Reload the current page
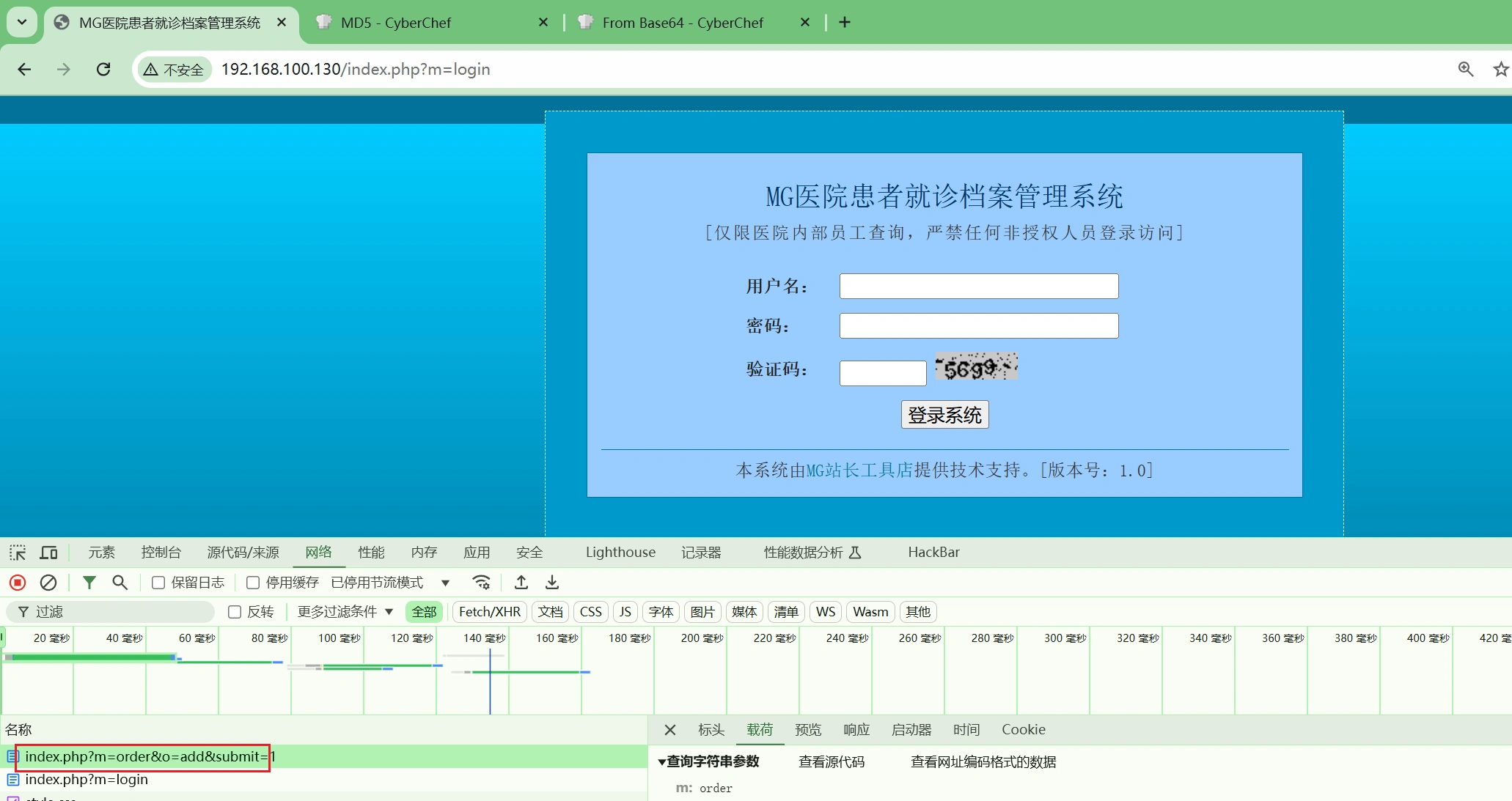 point(103,69)
